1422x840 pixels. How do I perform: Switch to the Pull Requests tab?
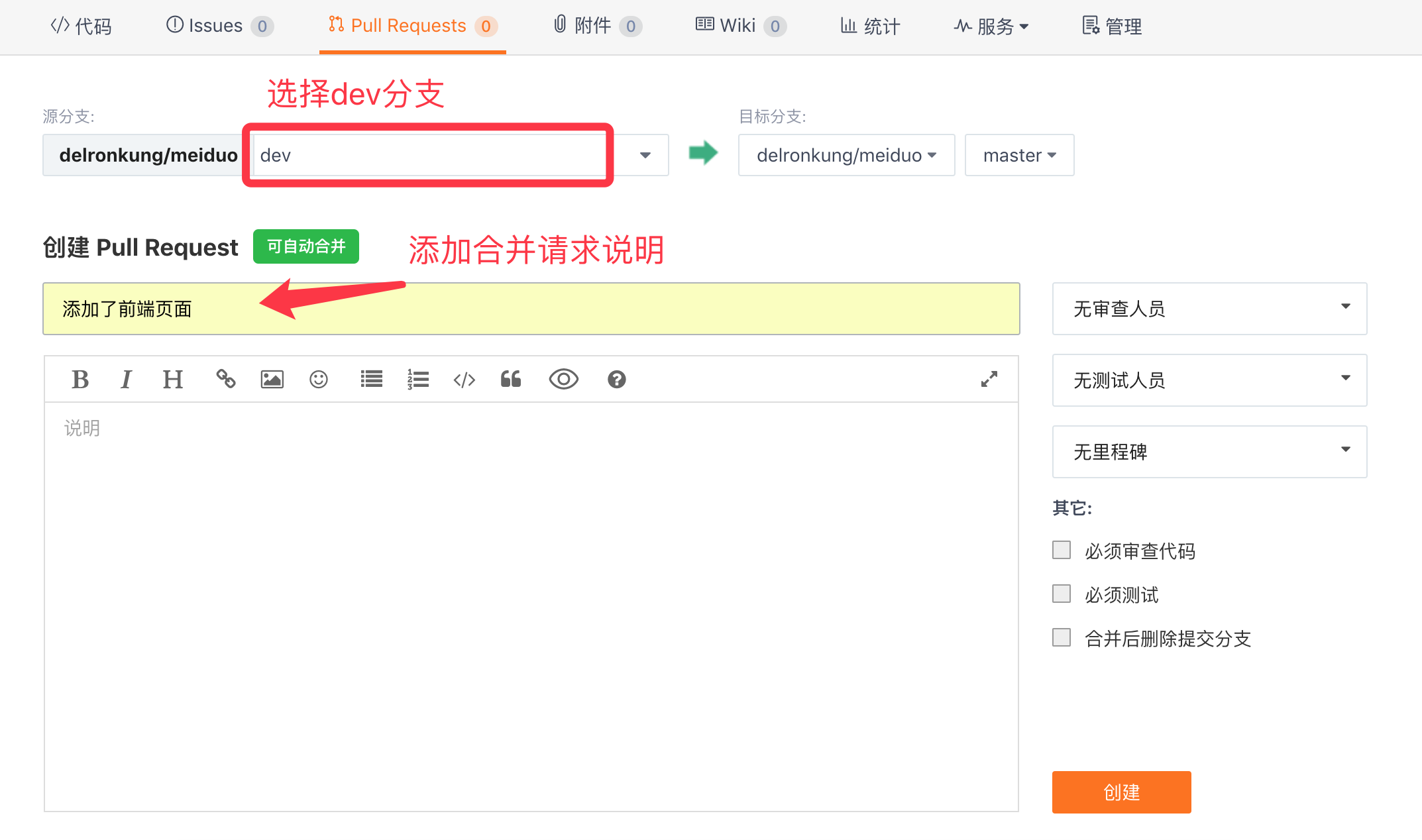pos(413,26)
